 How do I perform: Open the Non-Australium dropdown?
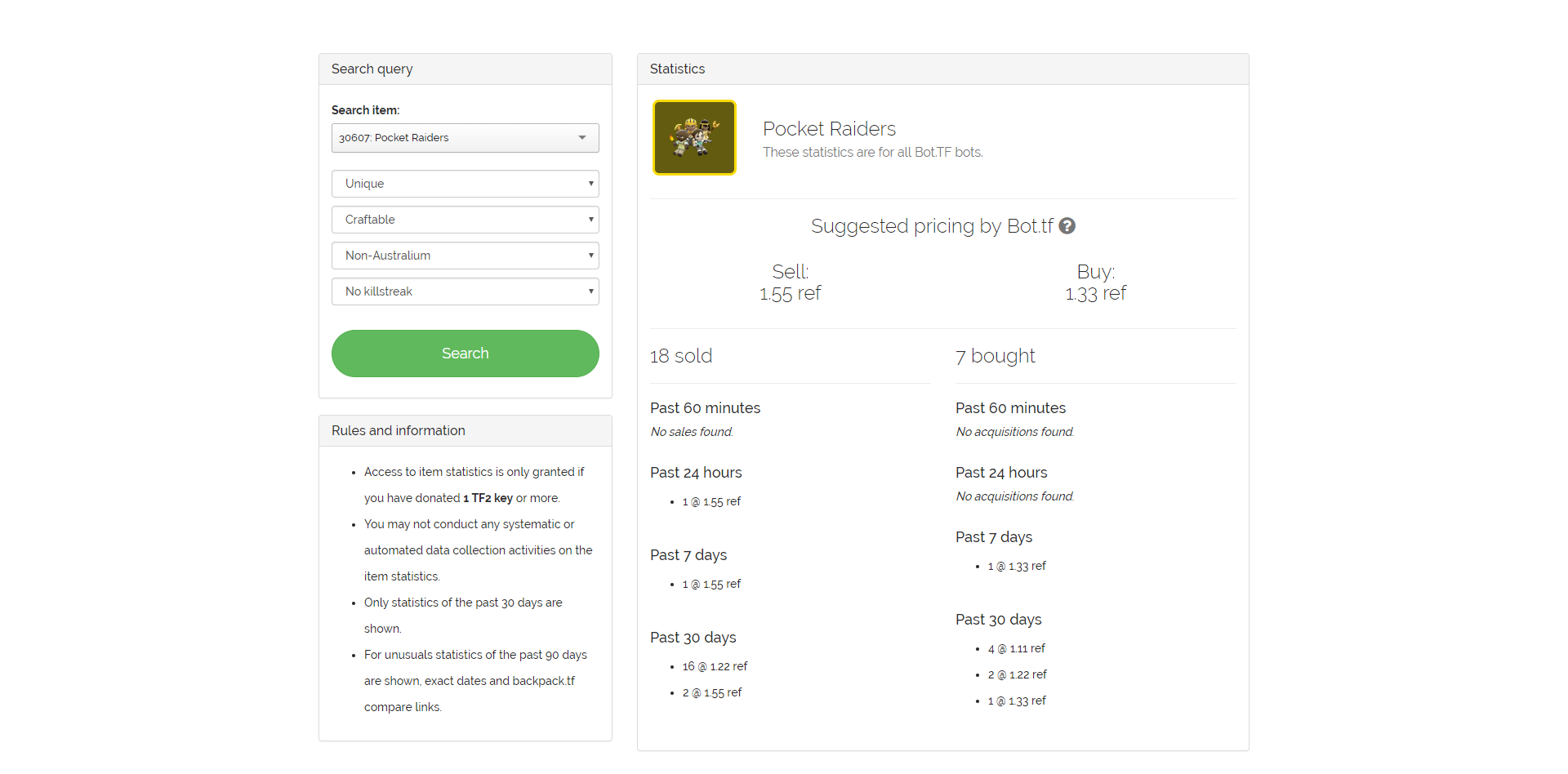pos(465,256)
